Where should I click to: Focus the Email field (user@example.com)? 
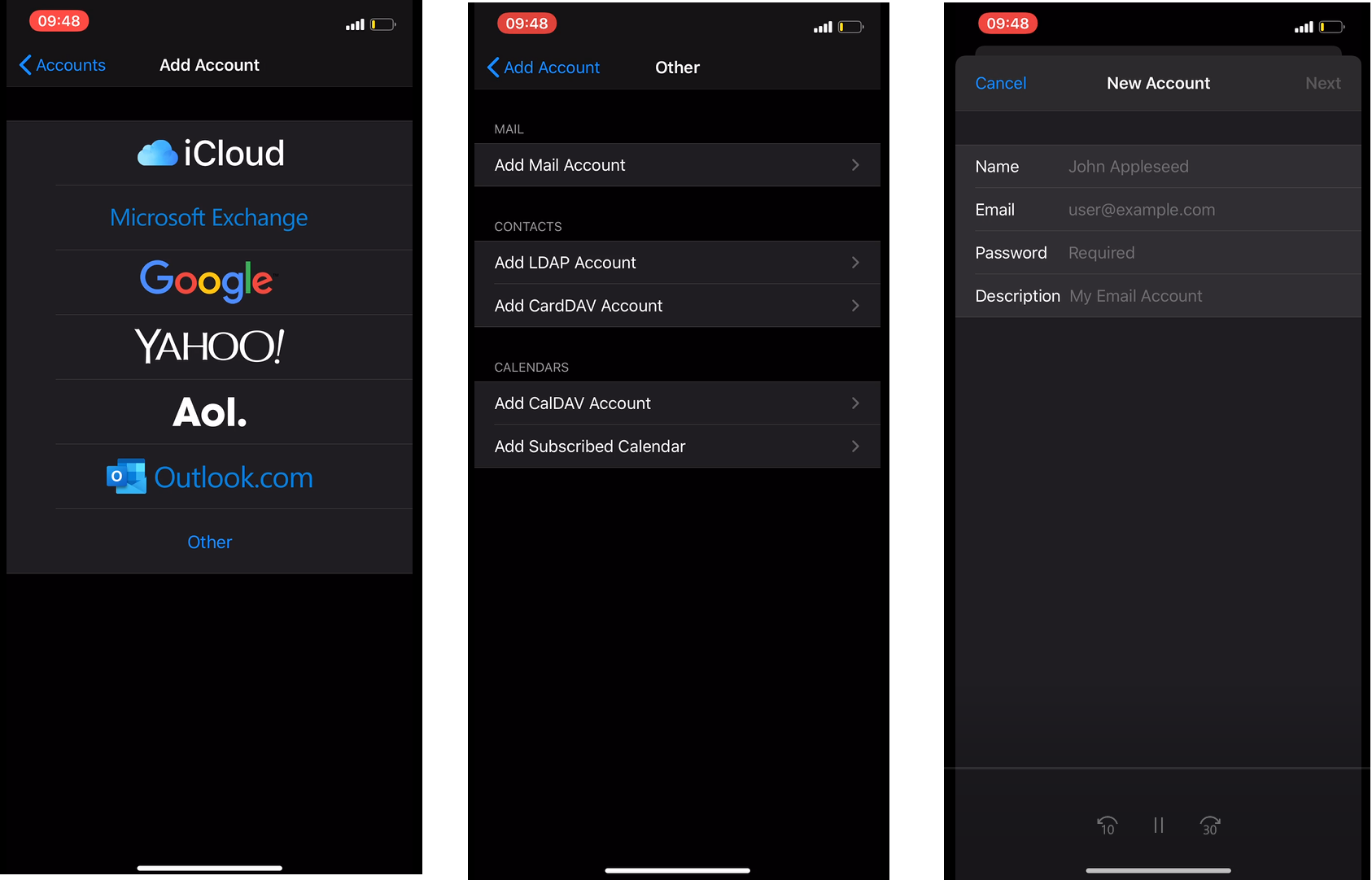1158,210
